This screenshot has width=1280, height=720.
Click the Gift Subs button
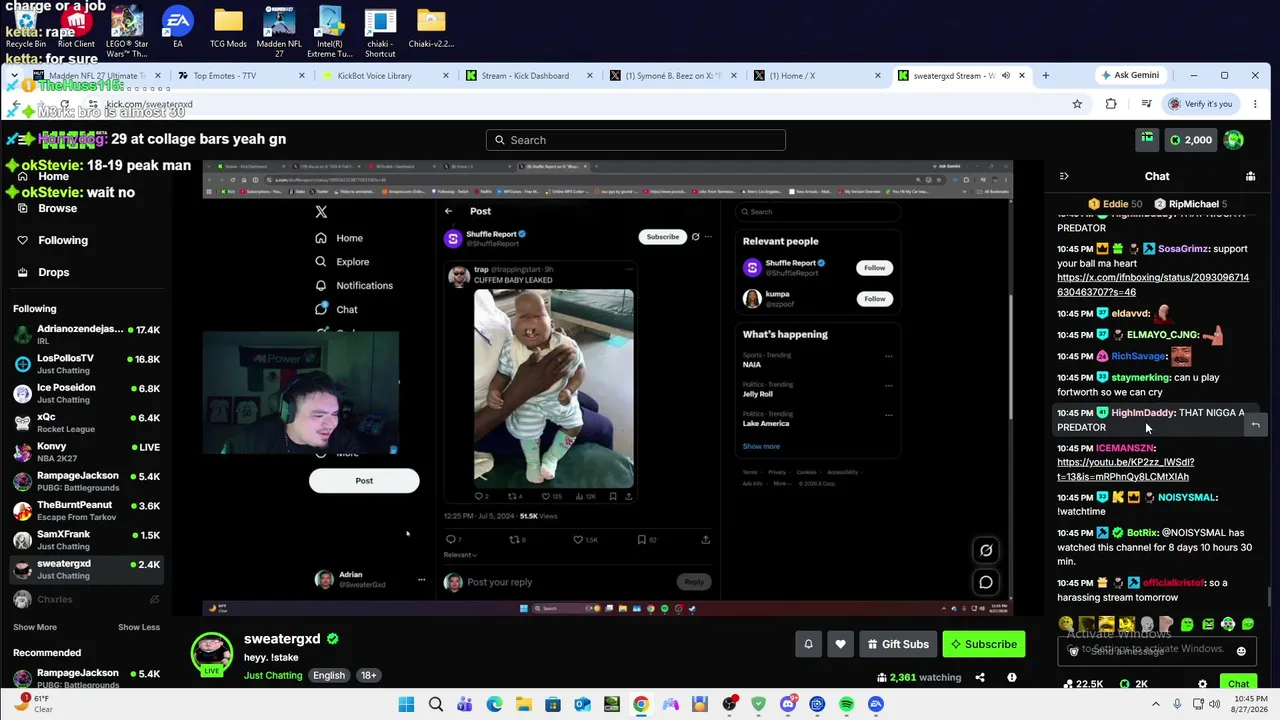898,644
